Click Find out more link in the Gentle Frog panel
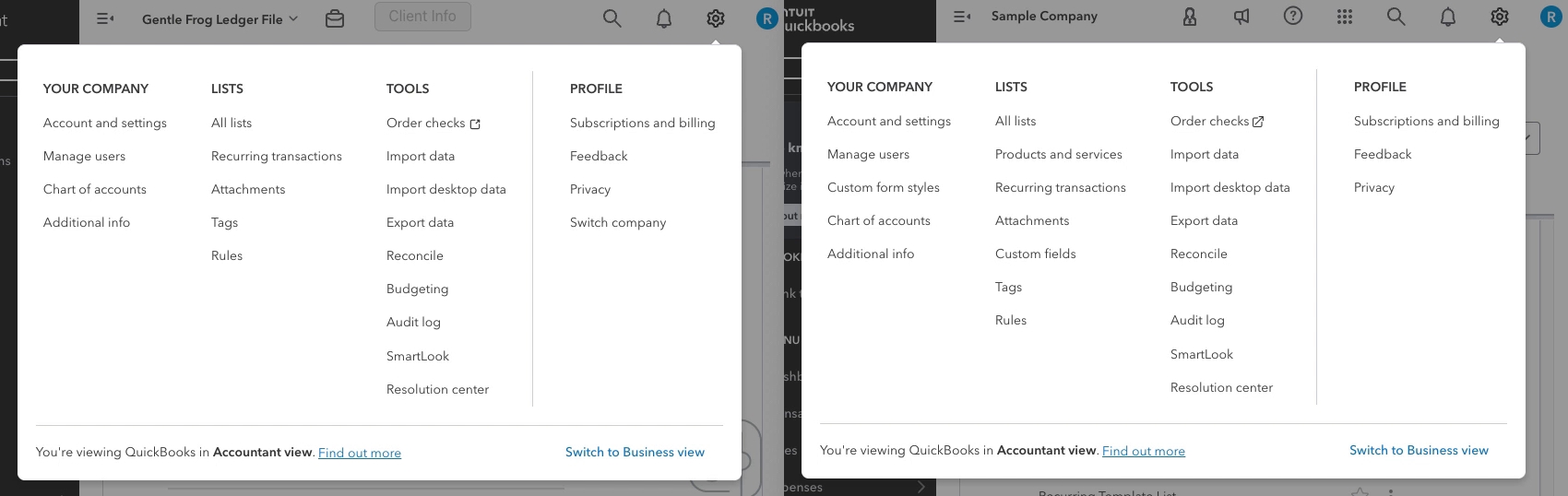Screen dimensions: 1568x496 pyautogui.click(x=360, y=453)
